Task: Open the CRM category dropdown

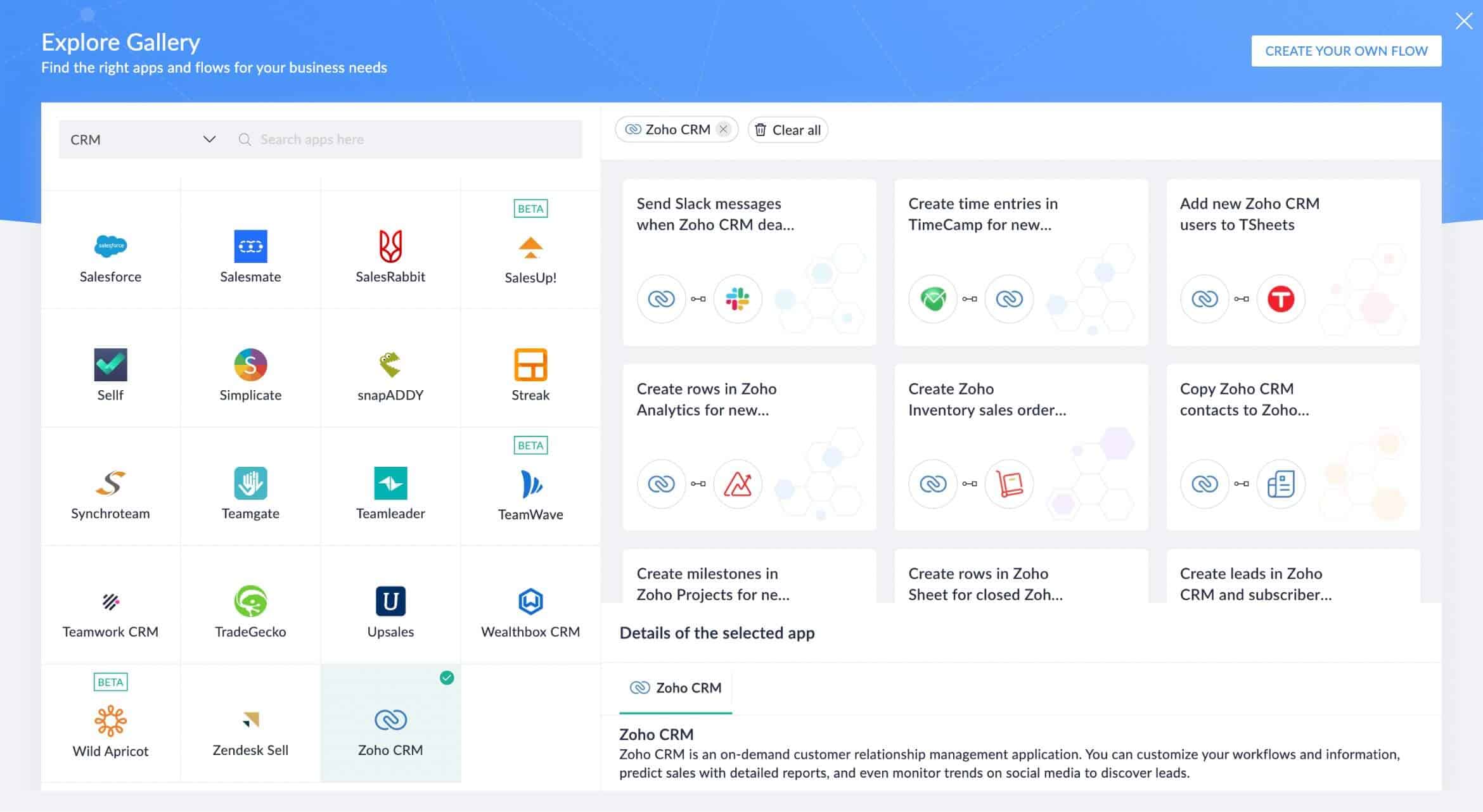Action: (x=143, y=139)
